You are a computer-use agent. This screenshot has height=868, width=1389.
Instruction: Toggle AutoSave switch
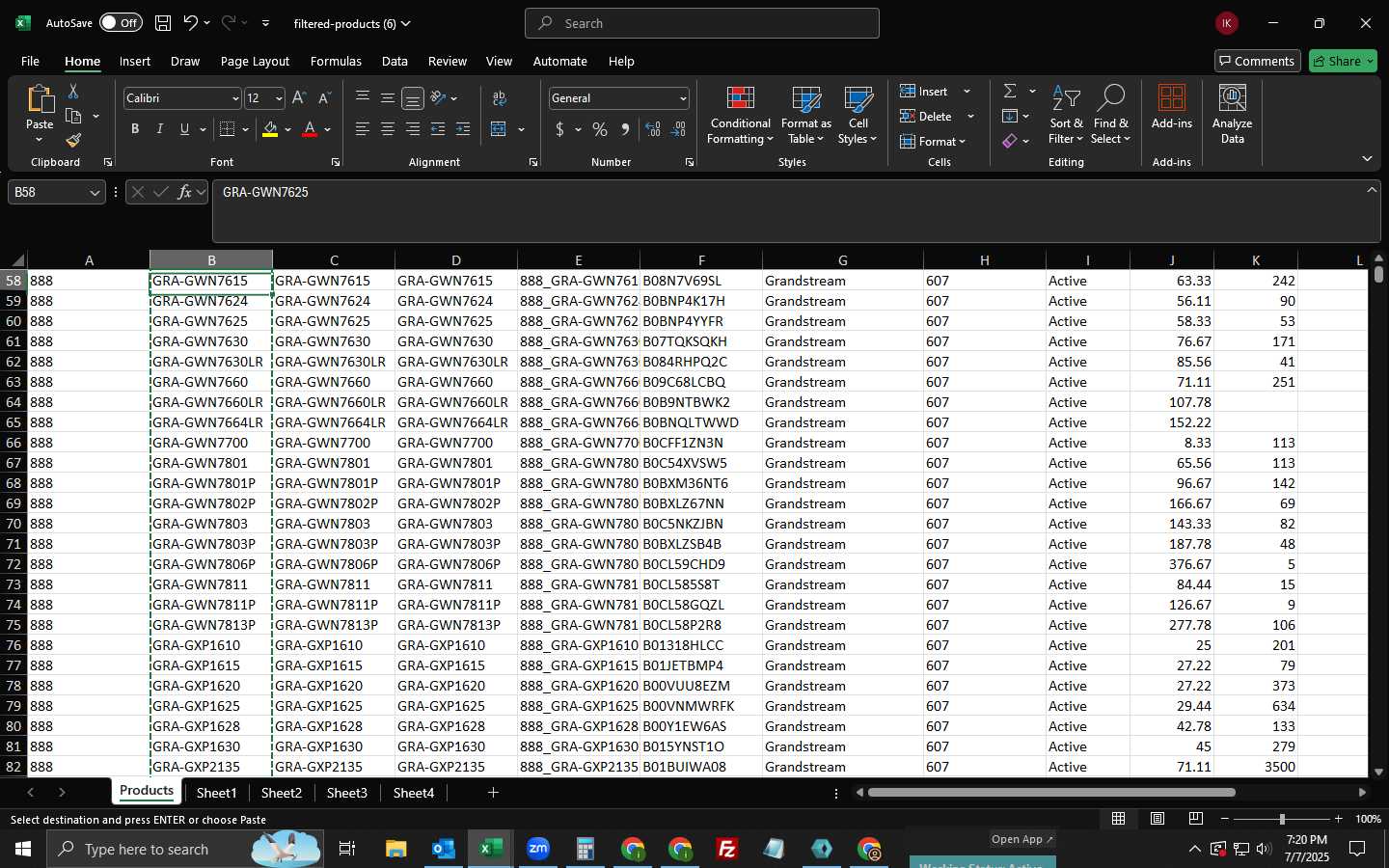click(121, 23)
